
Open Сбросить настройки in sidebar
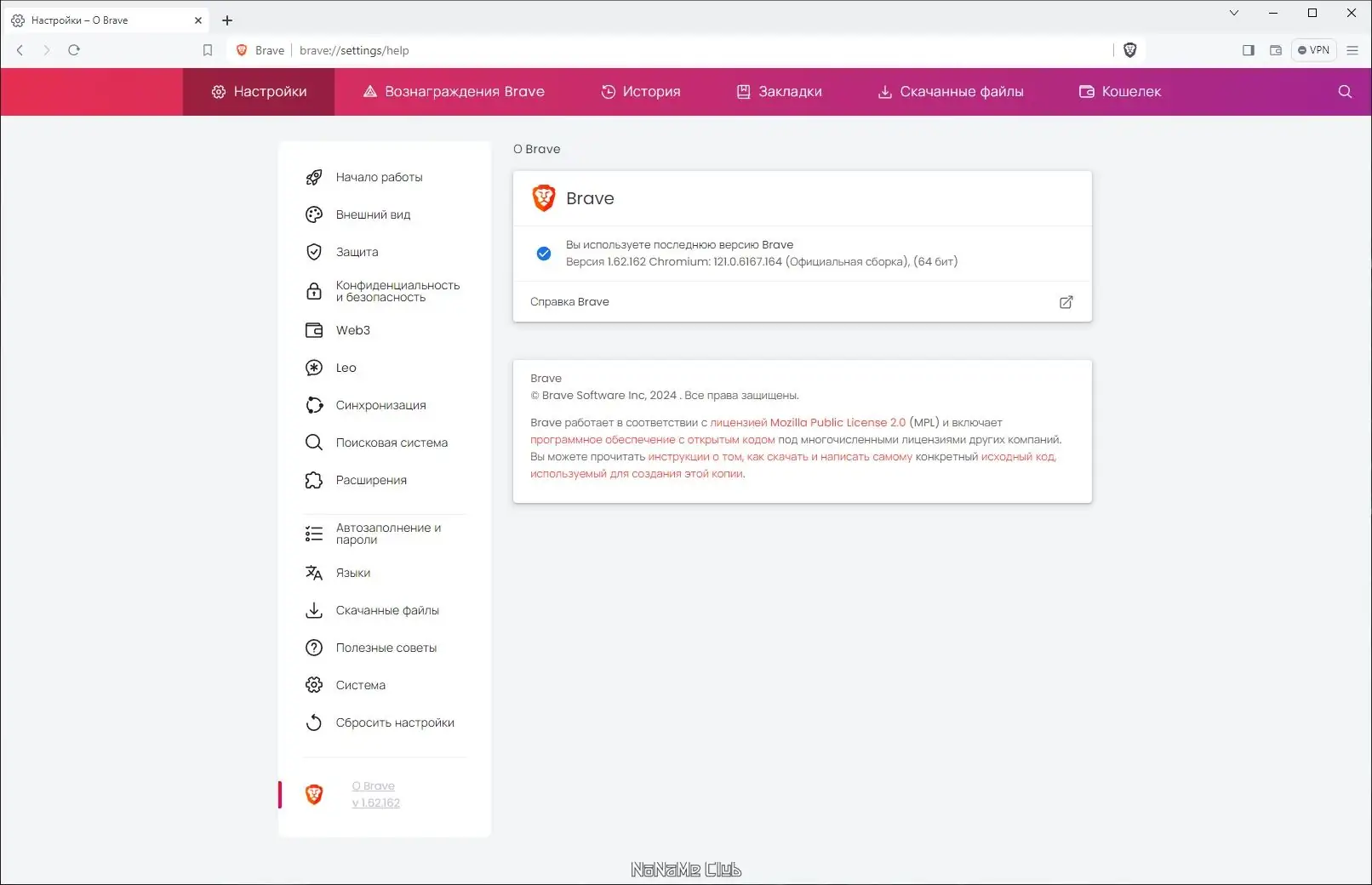click(395, 722)
